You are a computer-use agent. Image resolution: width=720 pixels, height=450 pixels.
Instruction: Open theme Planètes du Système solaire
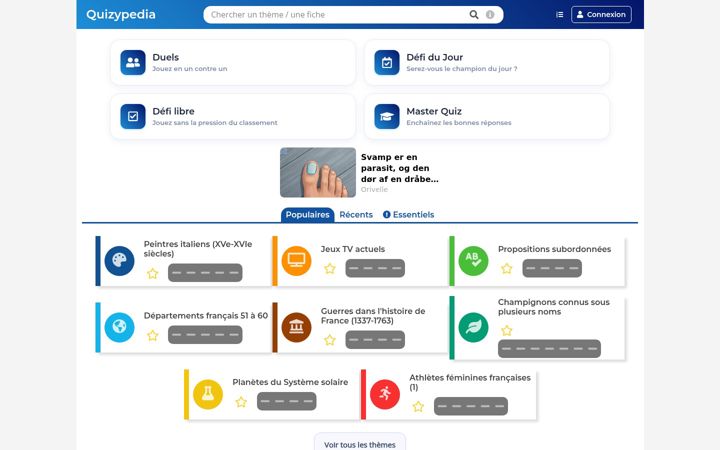290,382
